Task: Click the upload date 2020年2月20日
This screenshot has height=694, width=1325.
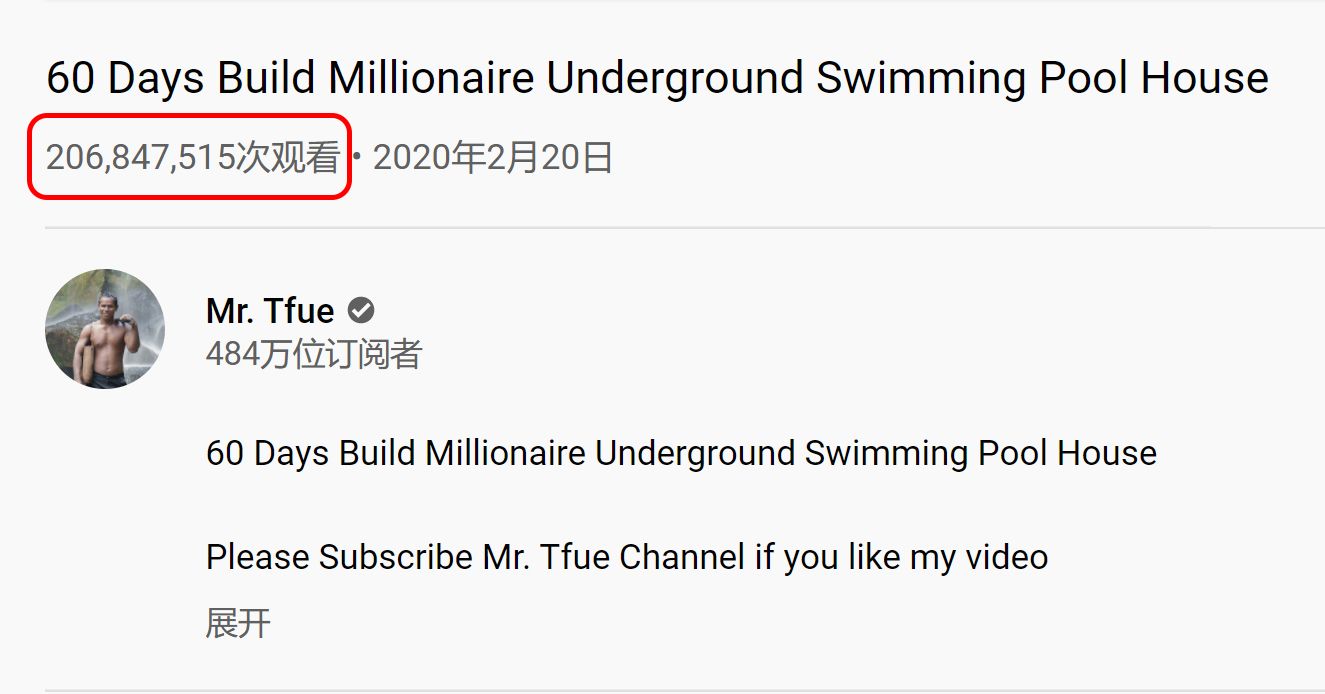Action: [493, 158]
